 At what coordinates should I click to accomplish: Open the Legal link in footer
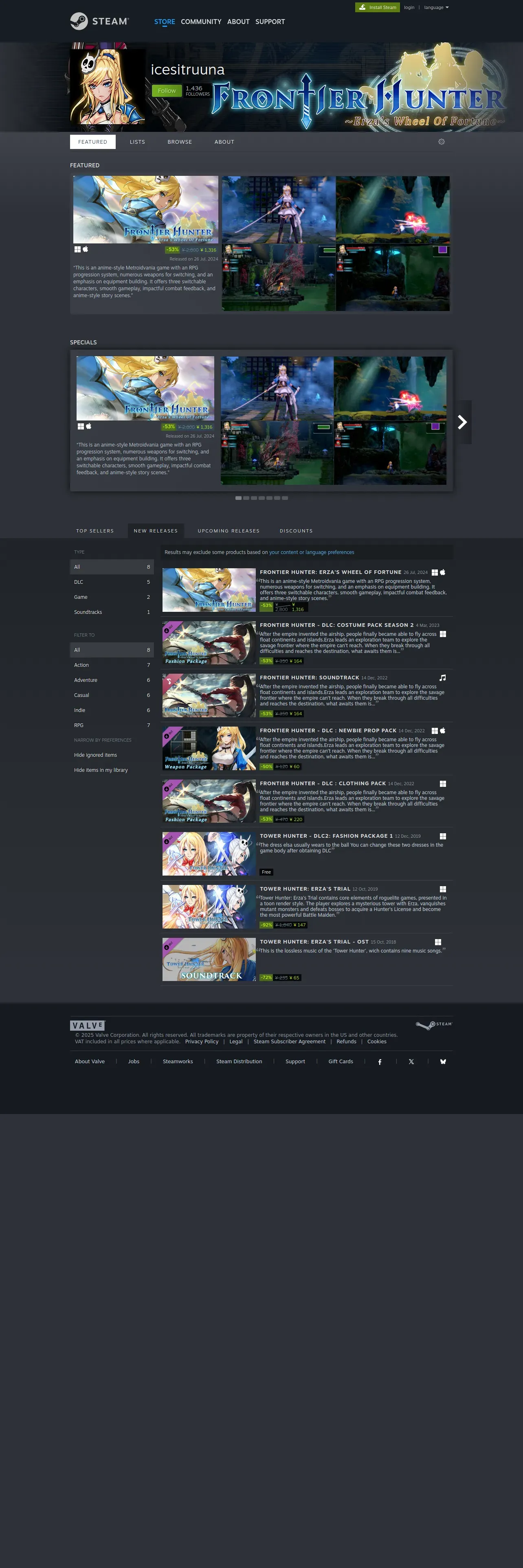click(235, 1042)
